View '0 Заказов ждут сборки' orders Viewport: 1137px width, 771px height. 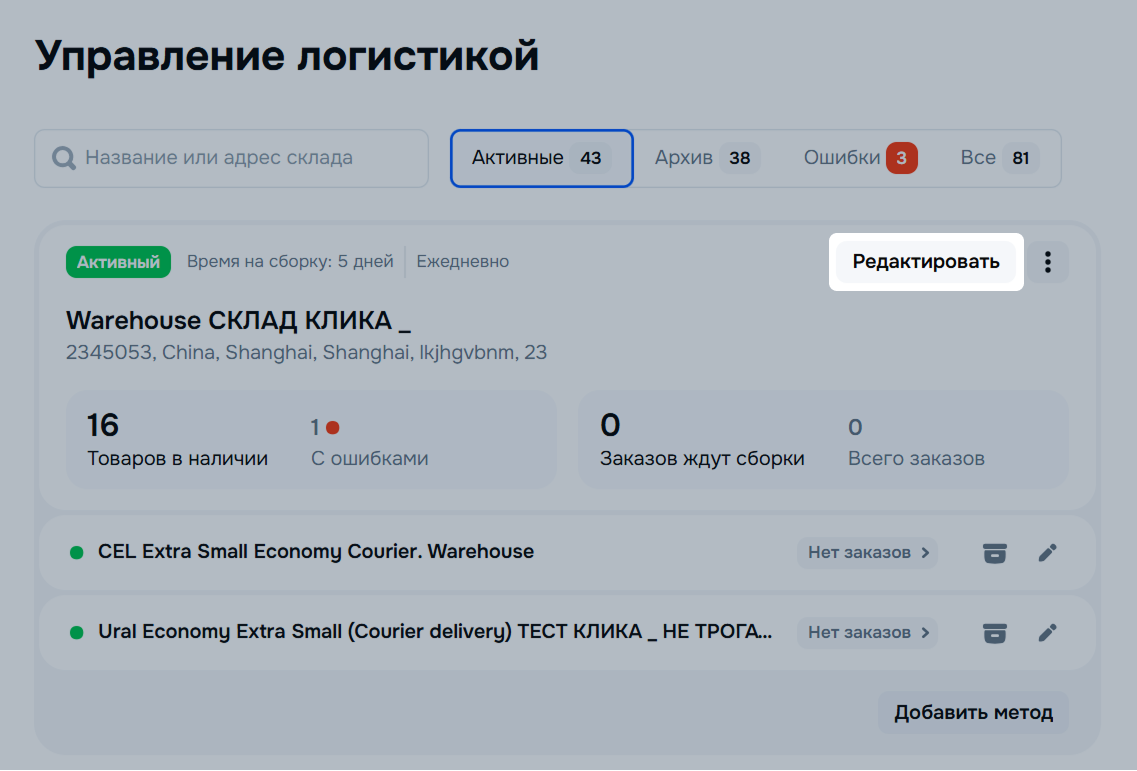701,441
